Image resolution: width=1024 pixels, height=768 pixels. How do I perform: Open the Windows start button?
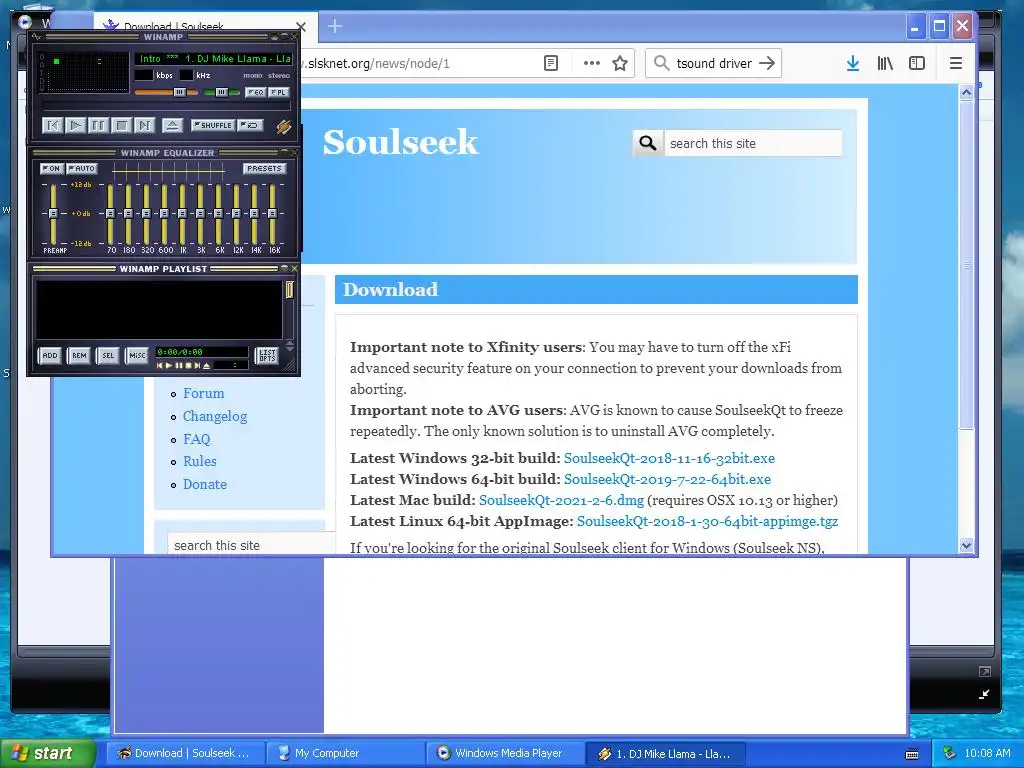coord(48,754)
